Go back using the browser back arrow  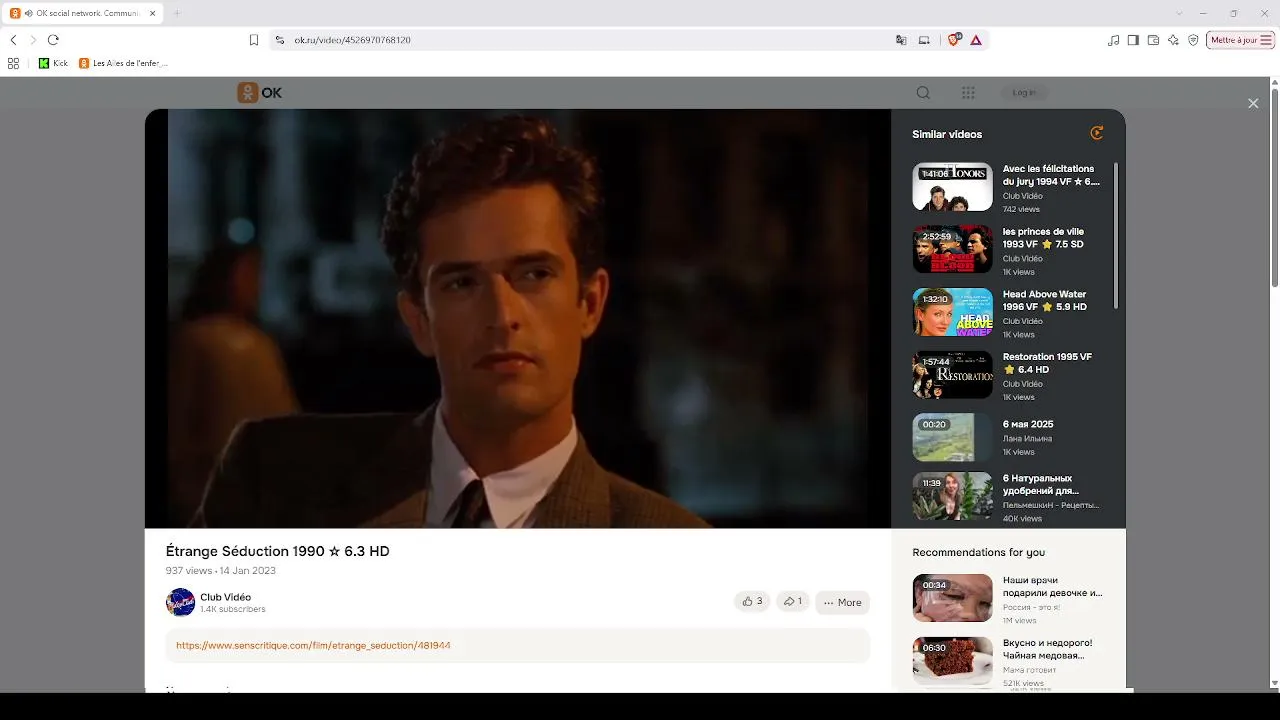[13, 40]
